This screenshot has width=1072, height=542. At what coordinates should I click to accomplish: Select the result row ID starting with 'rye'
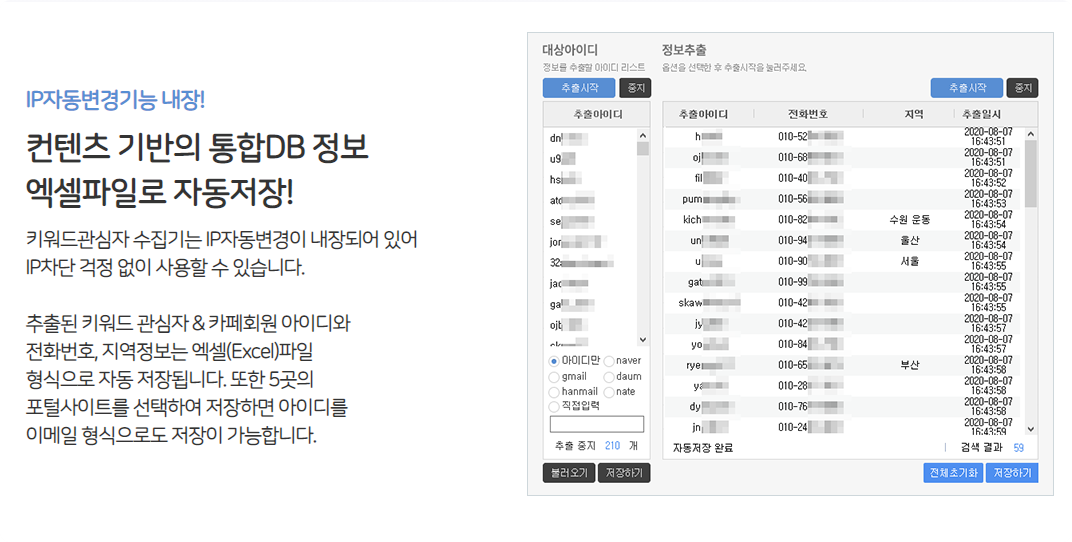pos(710,366)
